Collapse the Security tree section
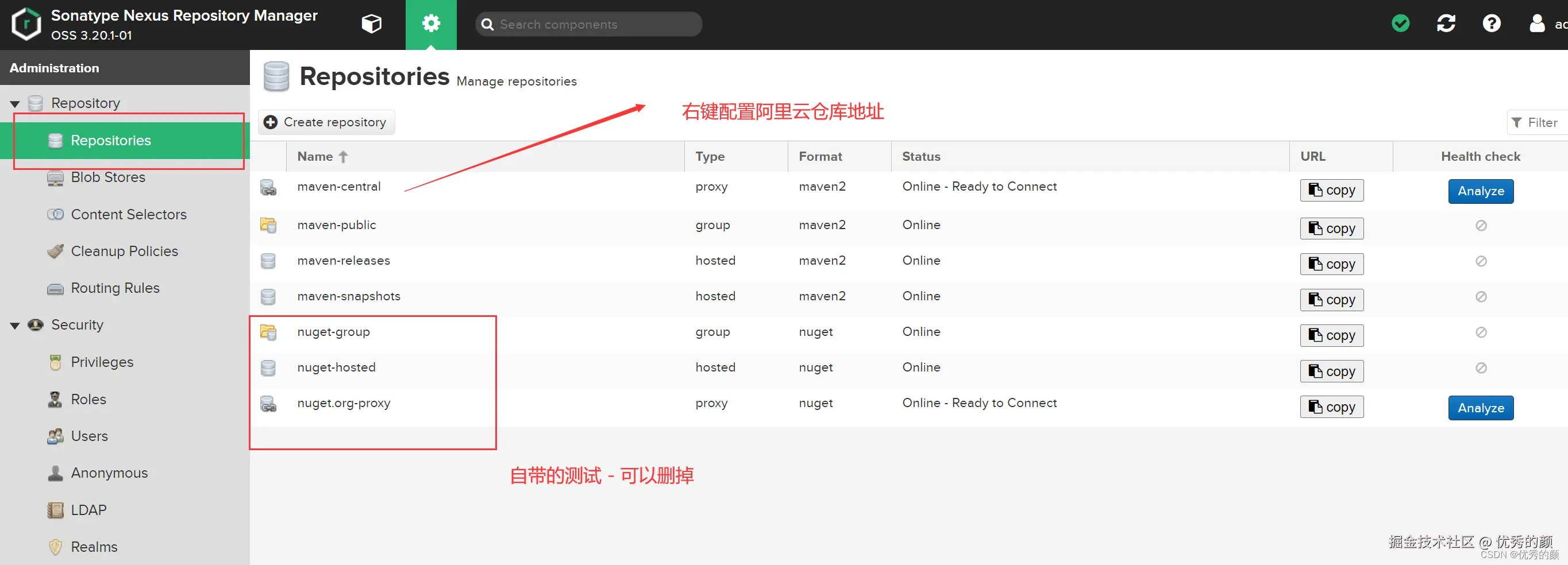Image resolution: width=1568 pixels, height=565 pixels. [15, 326]
